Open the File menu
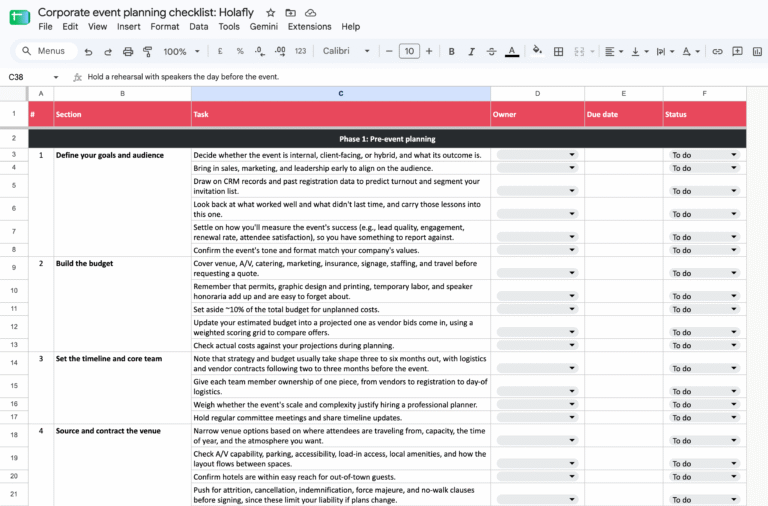This screenshot has height=506, width=768. click(45, 26)
